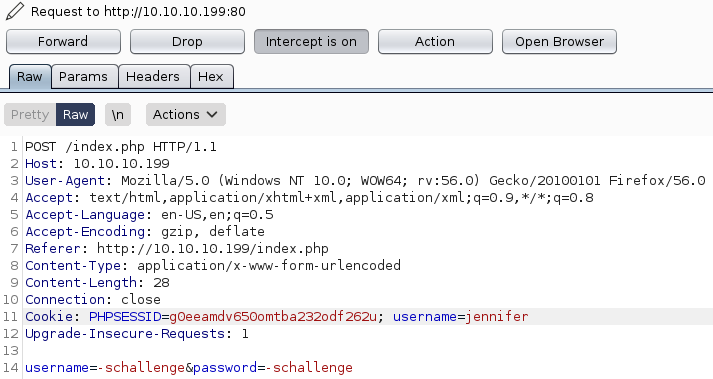Screen dimensions: 713x379
Task: Click the pencil edit icon beside Request
Action: [x=15, y=11]
